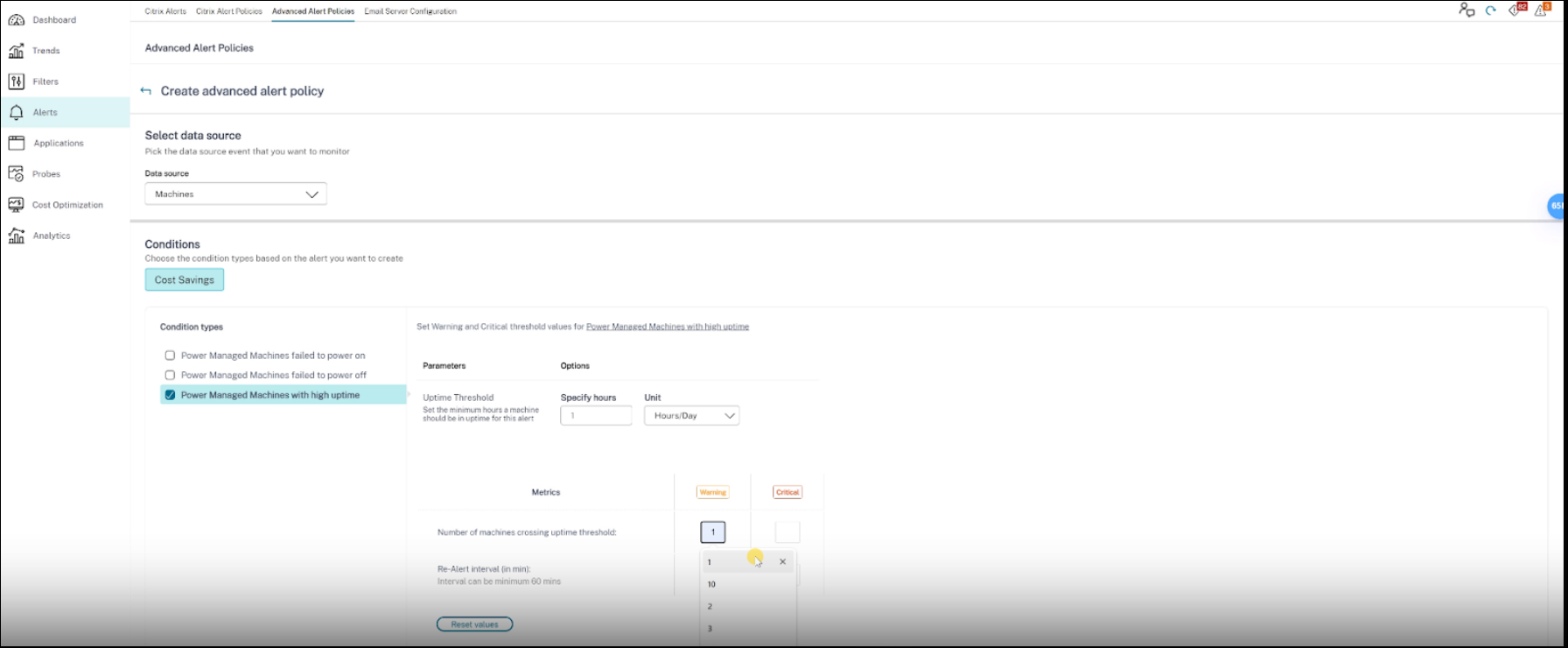Open Cost Optimization monitor icon
This screenshot has width=1568, height=648.
[16, 204]
